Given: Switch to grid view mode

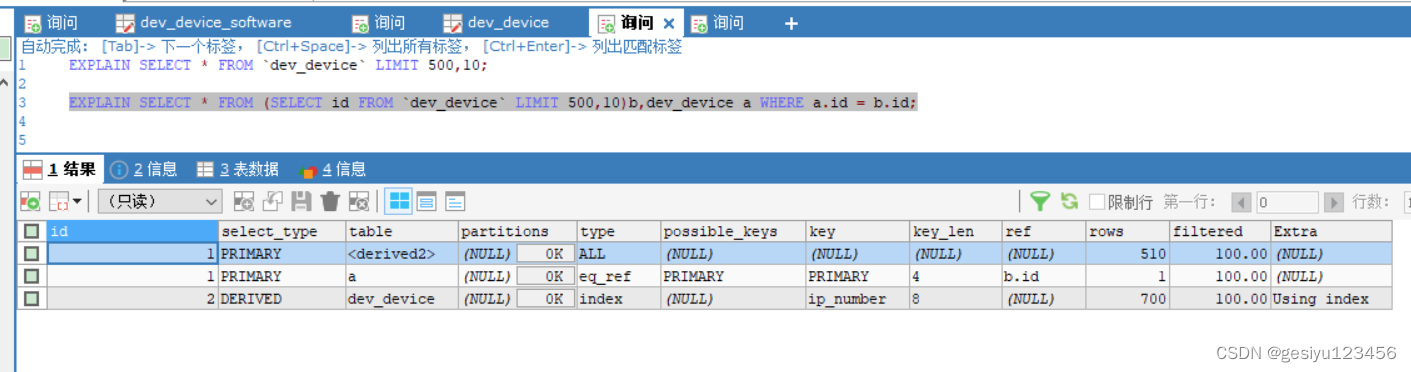Looking at the screenshot, I should [x=399, y=201].
